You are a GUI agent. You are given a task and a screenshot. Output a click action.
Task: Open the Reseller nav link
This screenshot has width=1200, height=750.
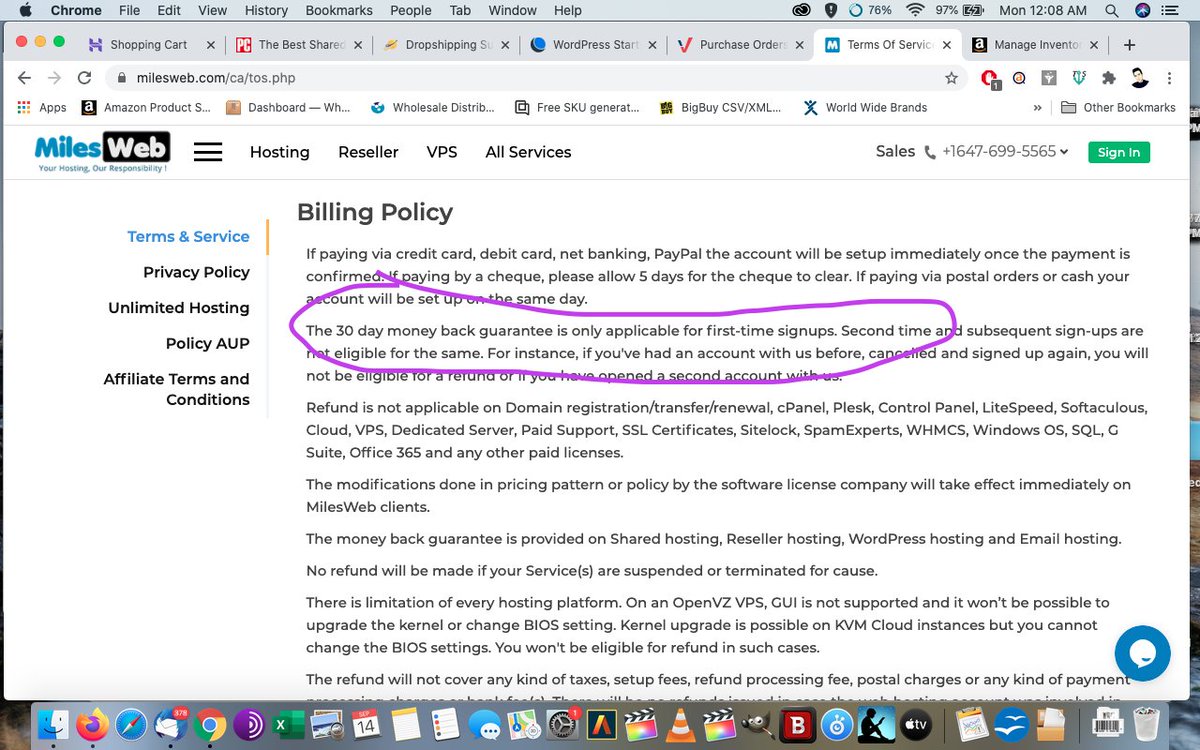tap(368, 152)
